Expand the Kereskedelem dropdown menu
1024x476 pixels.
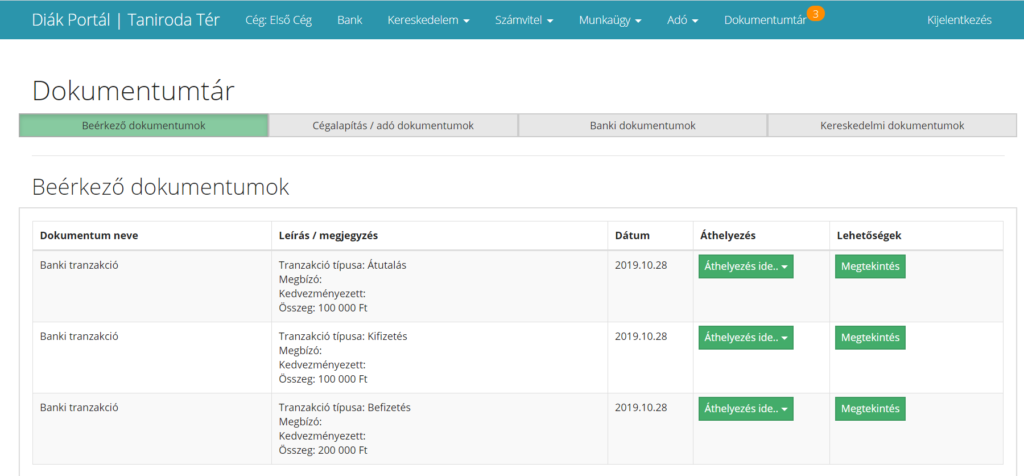pos(428,20)
